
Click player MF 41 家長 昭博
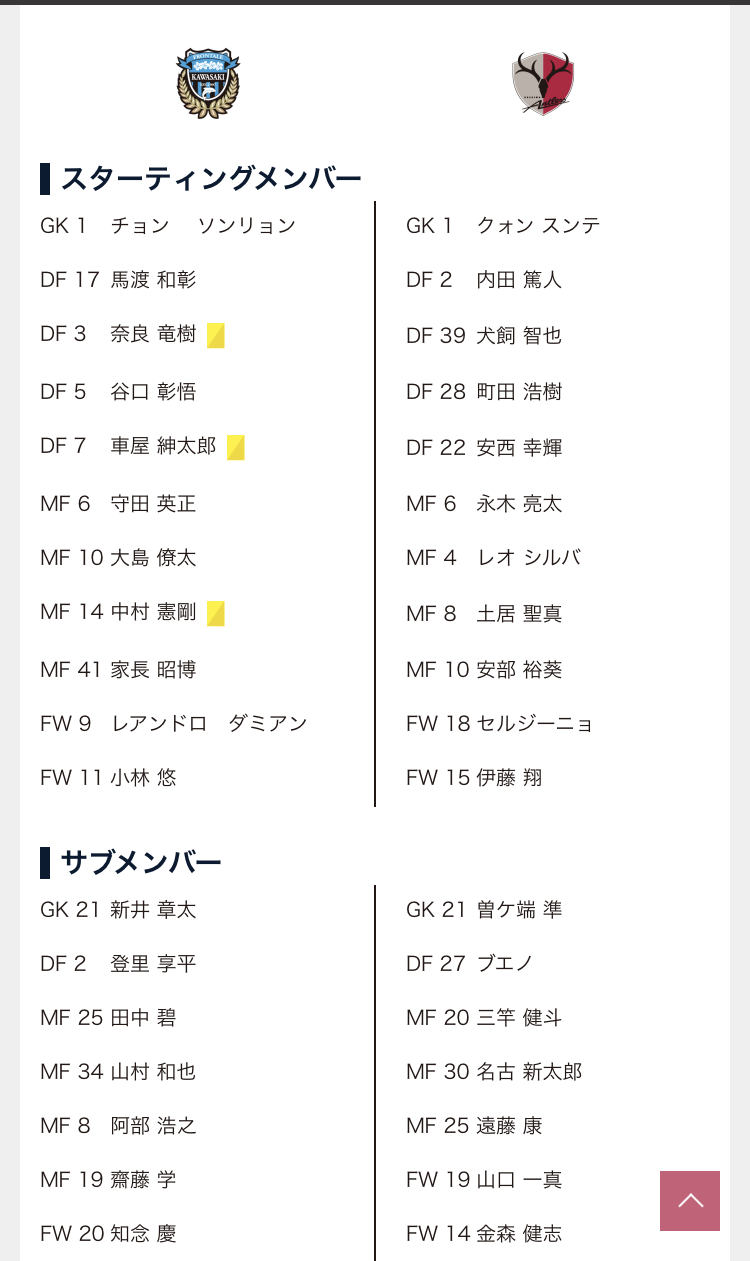[118, 669]
